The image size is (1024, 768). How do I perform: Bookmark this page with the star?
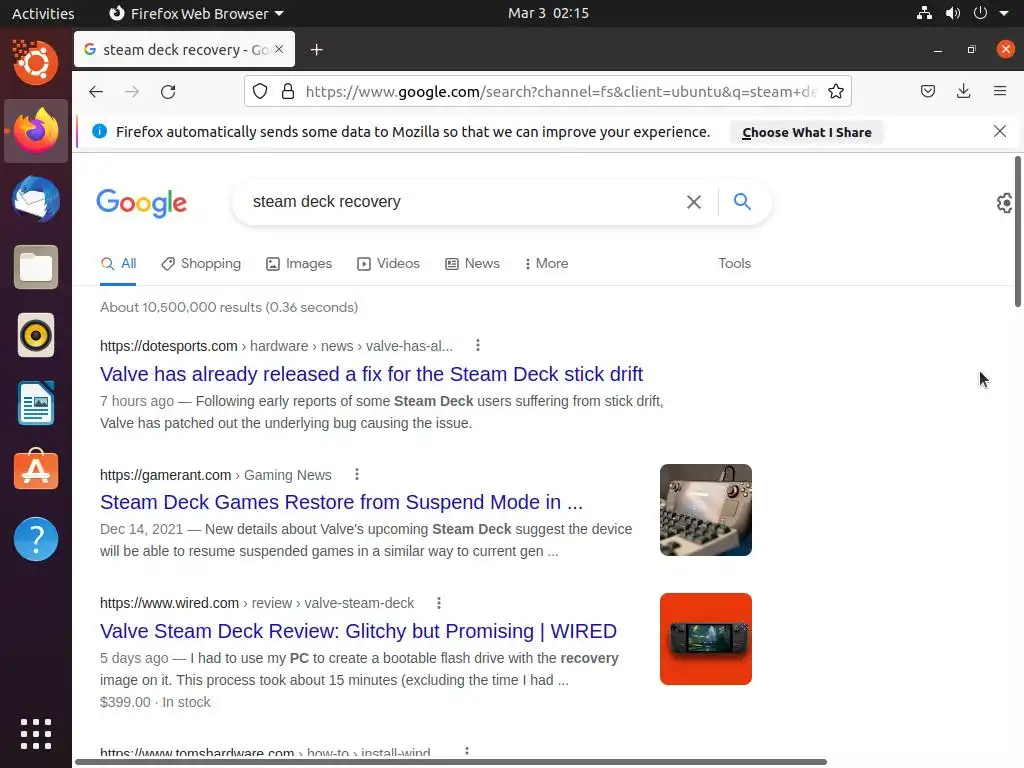coord(836,91)
